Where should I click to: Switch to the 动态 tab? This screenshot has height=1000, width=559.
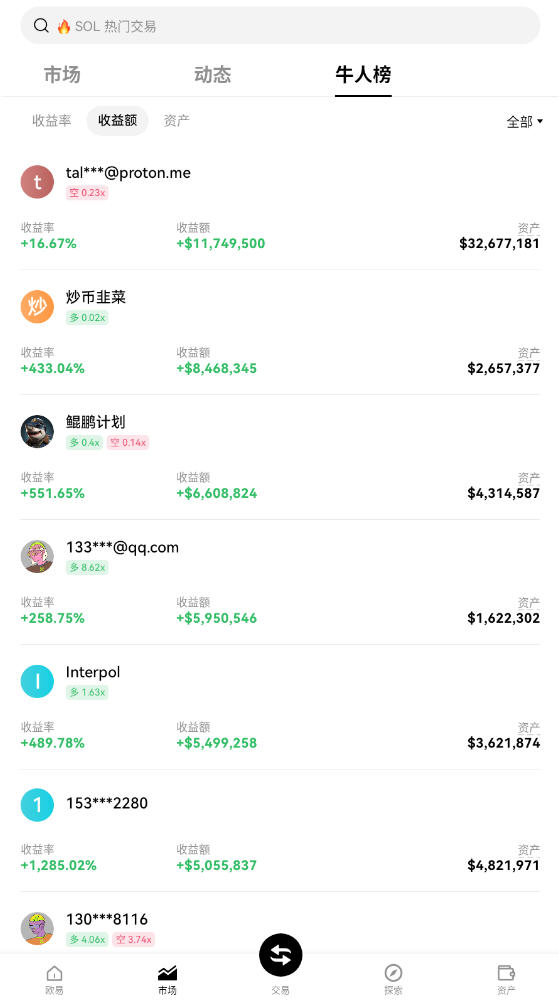(212, 75)
